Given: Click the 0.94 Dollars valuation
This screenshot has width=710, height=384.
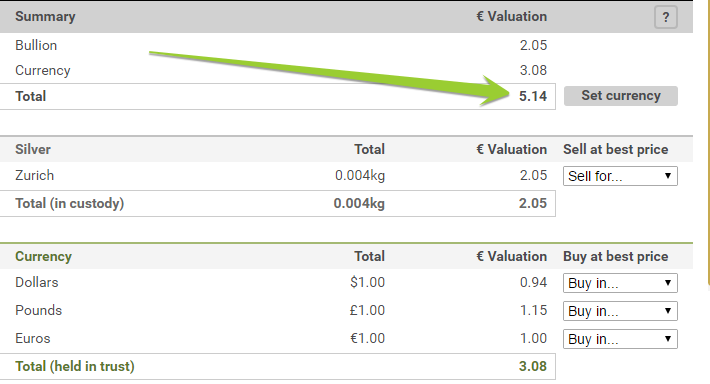Looking at the screenshot, I should coord(533,283).
